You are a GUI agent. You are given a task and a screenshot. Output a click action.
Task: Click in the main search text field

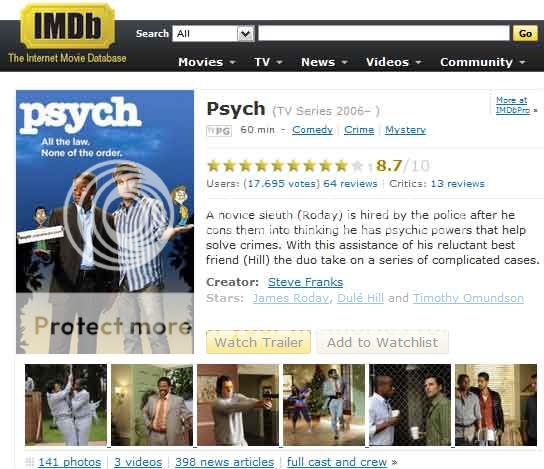coord(384,33)
